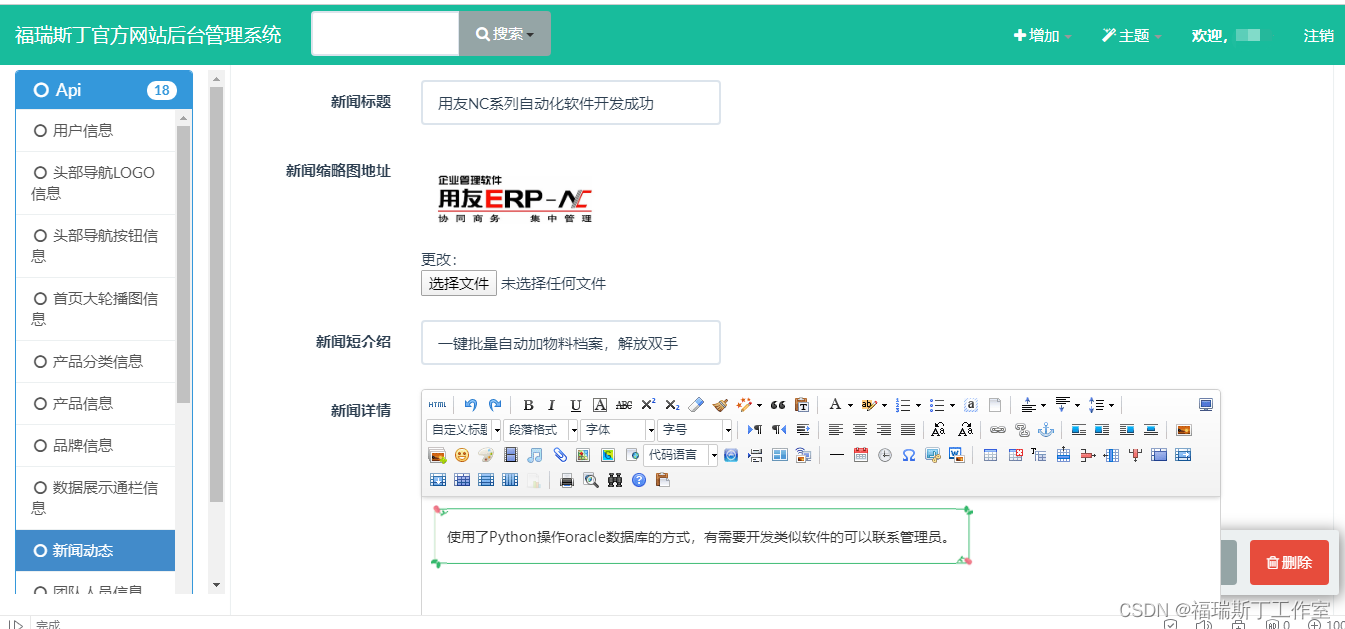Toggle first-line indent icon
The image size is (1345, 629).
point(803,430)
